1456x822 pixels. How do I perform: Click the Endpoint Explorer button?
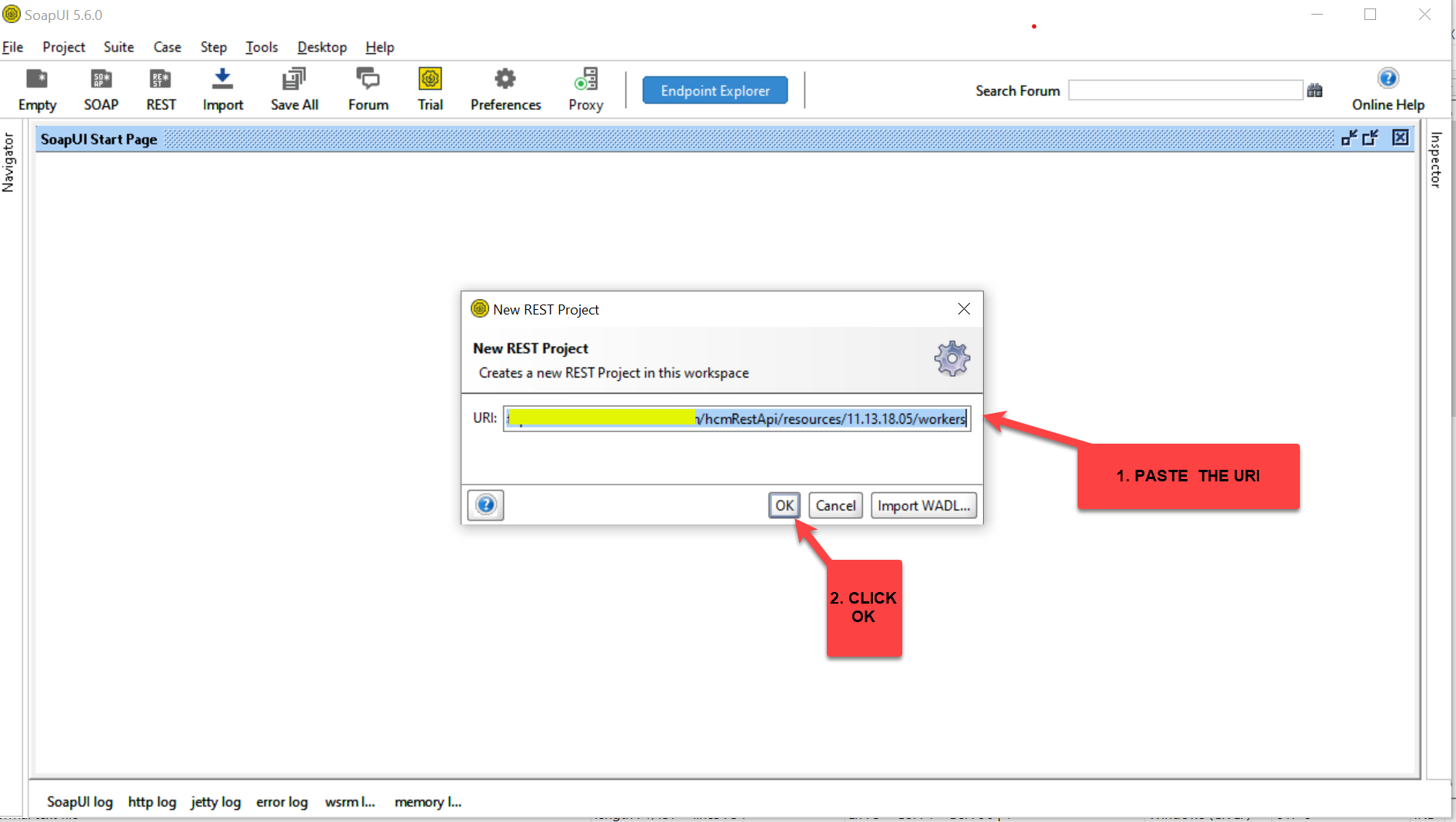[x=715, y=91]
